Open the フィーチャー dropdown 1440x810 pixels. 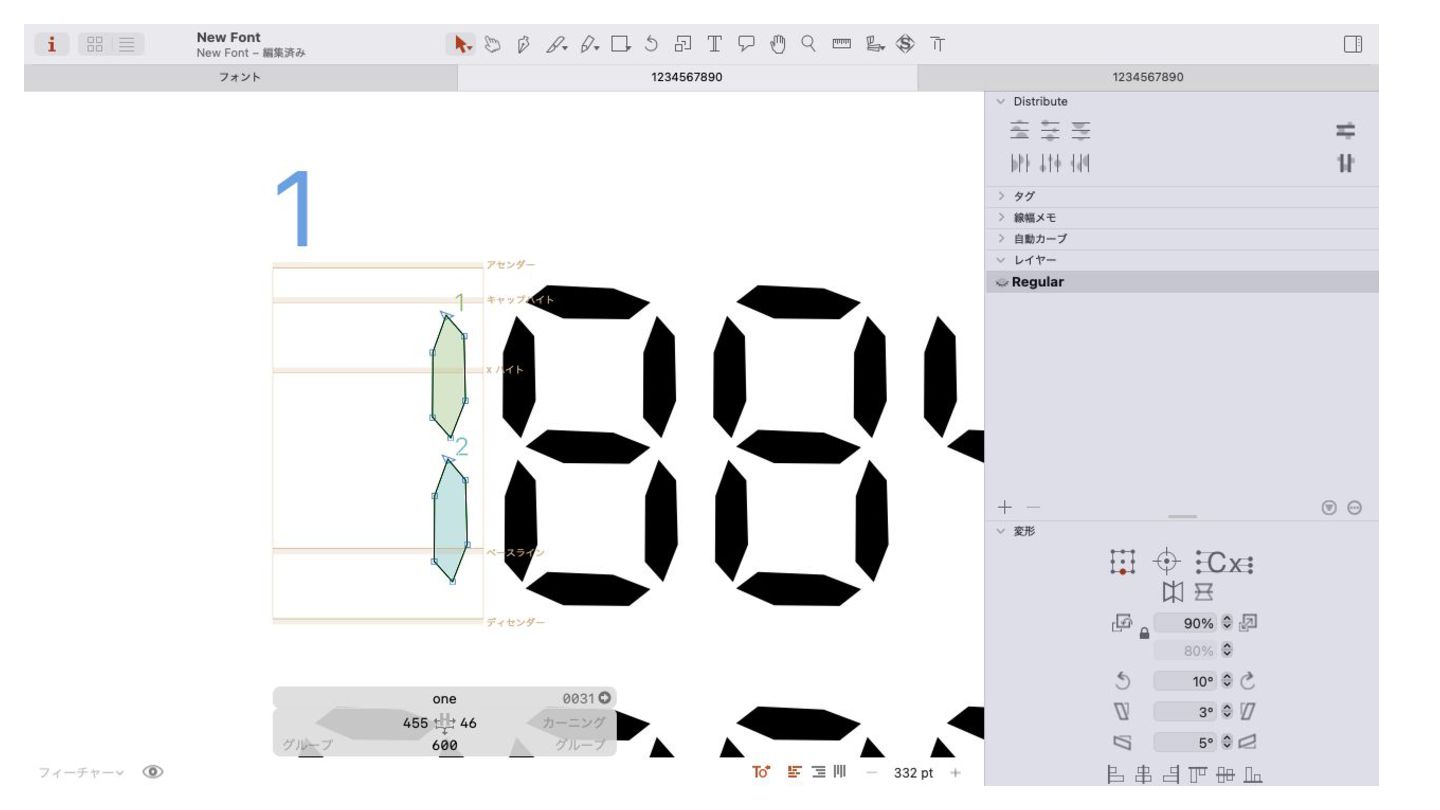pos(80,773)
